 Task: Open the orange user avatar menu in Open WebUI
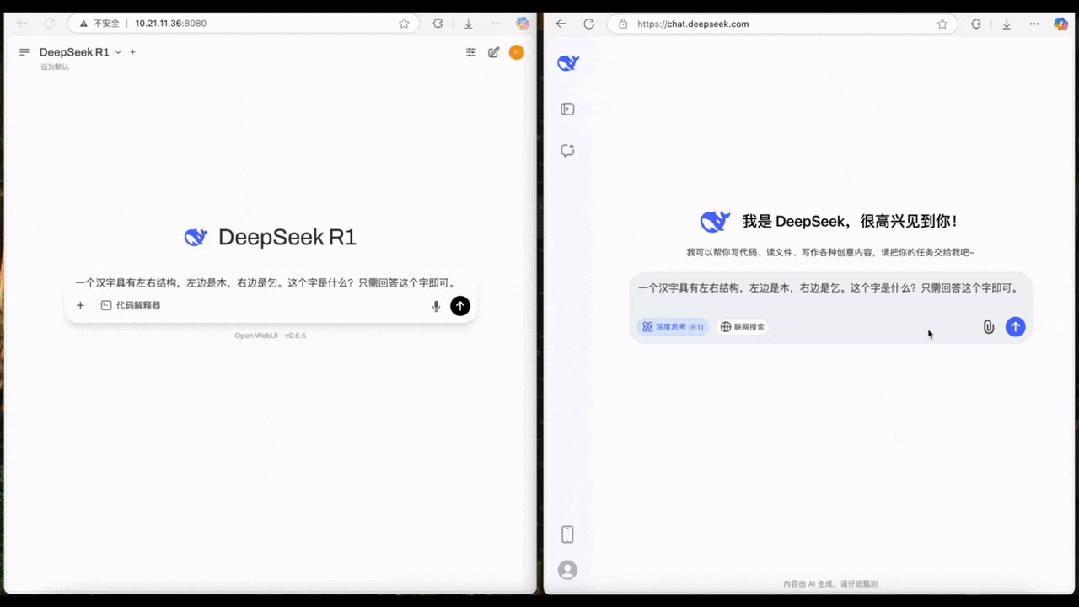pyautogui.click(x=516, y=52)
